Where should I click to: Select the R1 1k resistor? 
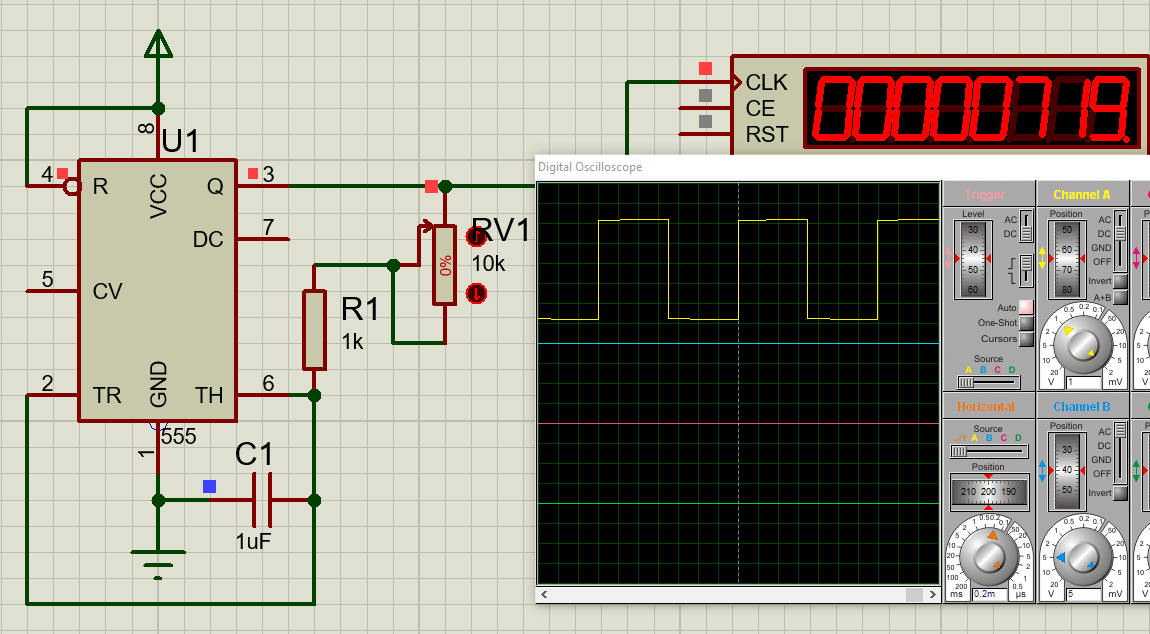314,330
